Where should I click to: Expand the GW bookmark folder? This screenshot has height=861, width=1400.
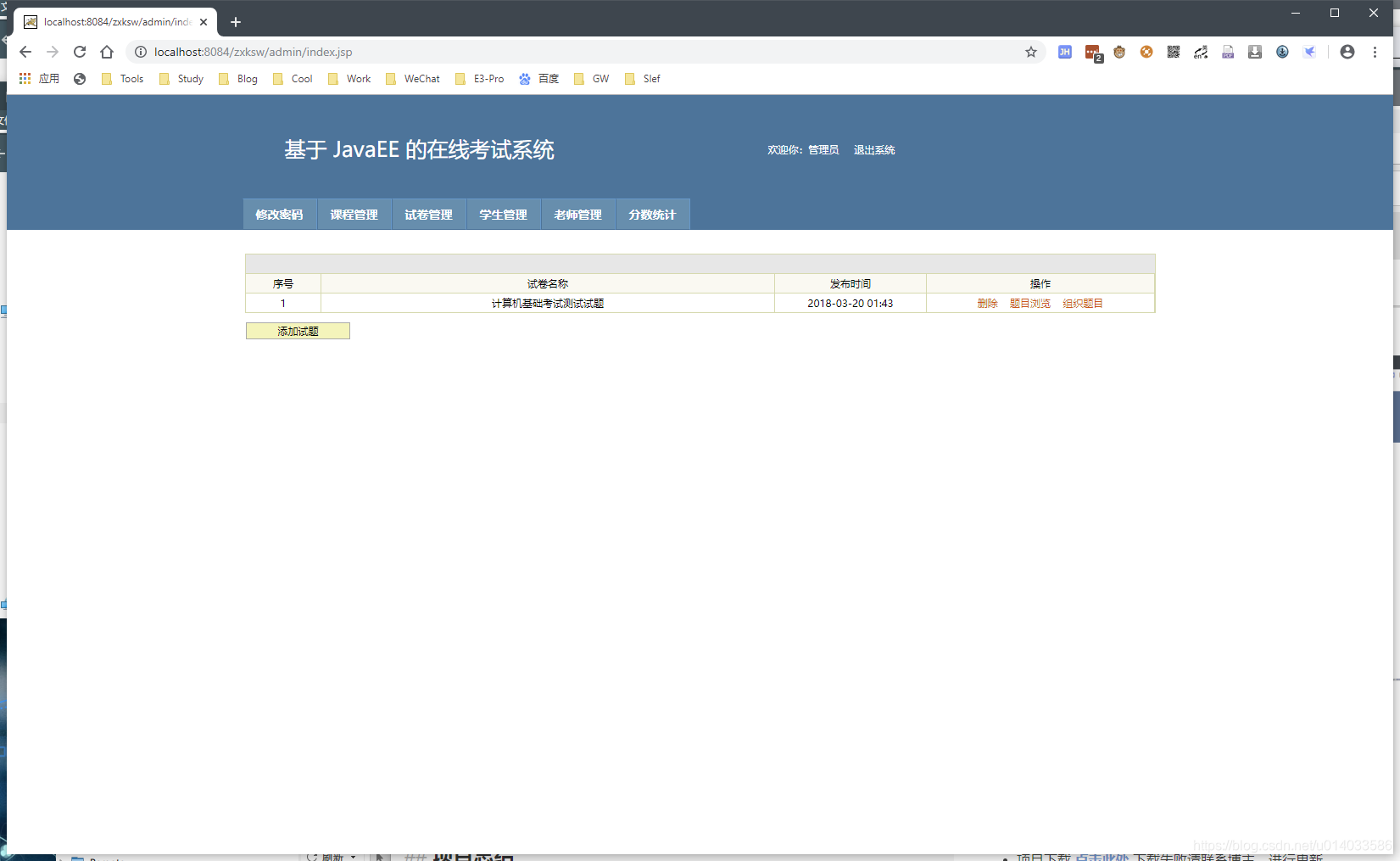point(592,79)
